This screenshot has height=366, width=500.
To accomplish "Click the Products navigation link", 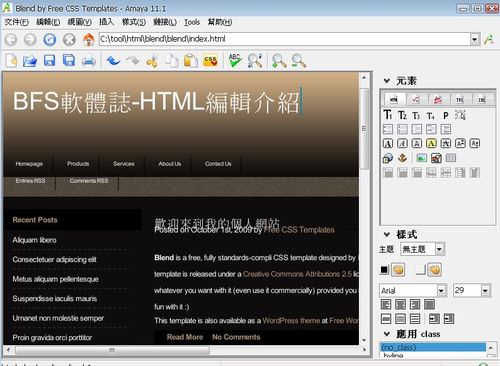I will click(78, 164).
